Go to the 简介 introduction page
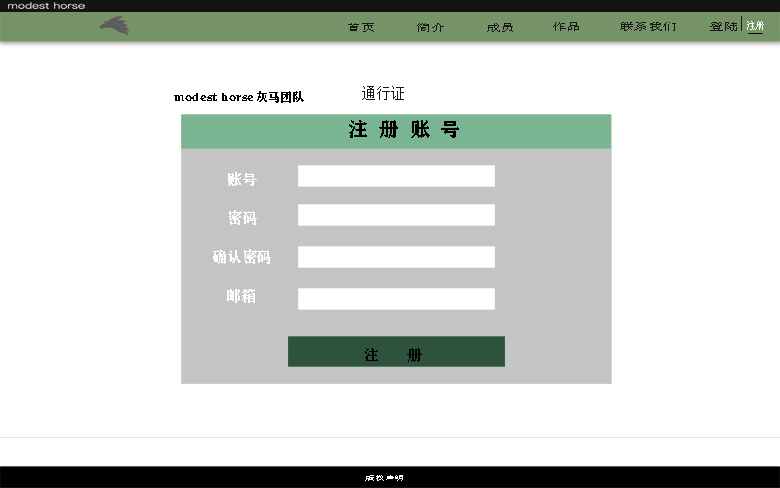The image size is (780, 488). point(430,27)
